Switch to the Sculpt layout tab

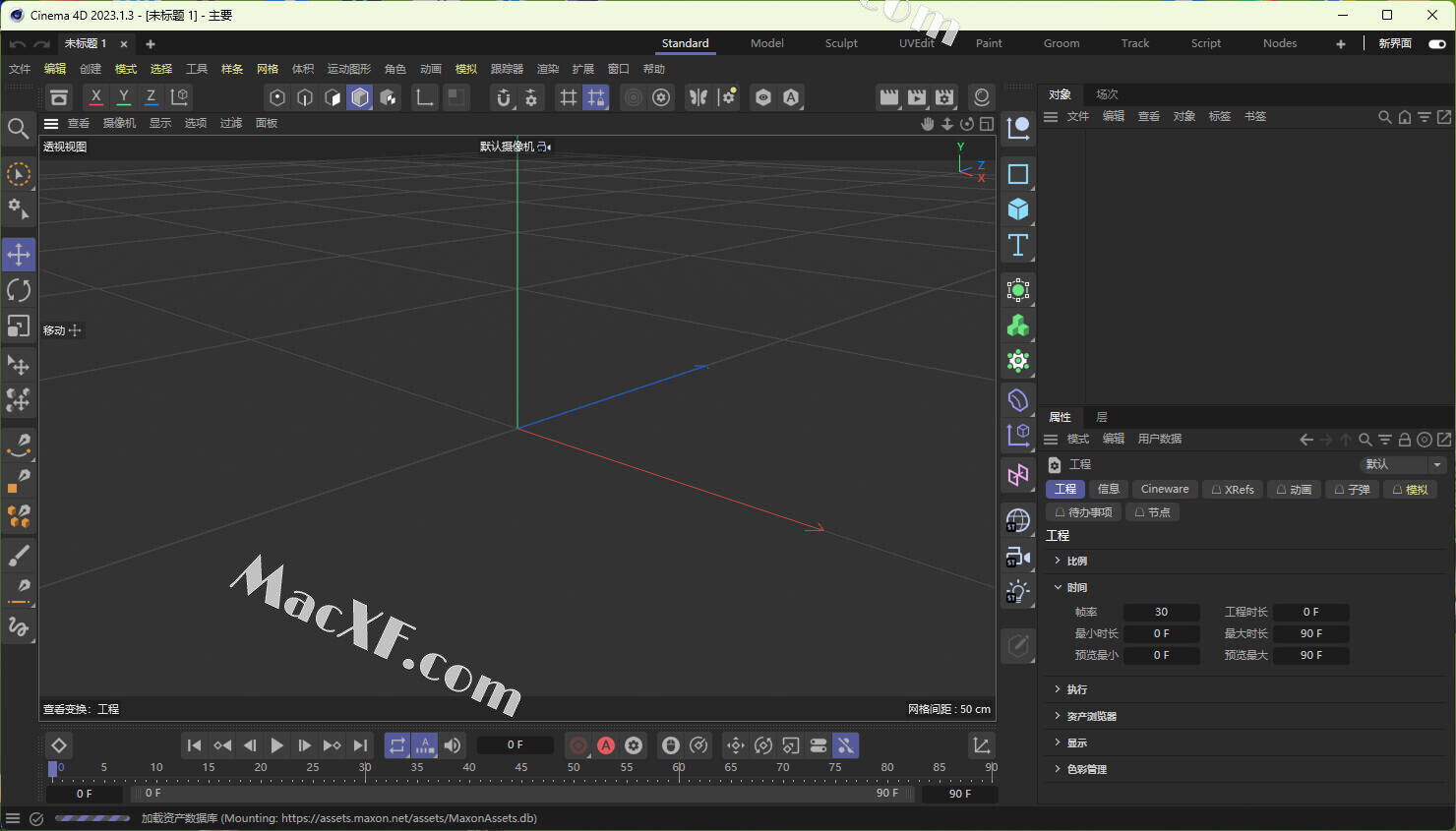(841, 43)
